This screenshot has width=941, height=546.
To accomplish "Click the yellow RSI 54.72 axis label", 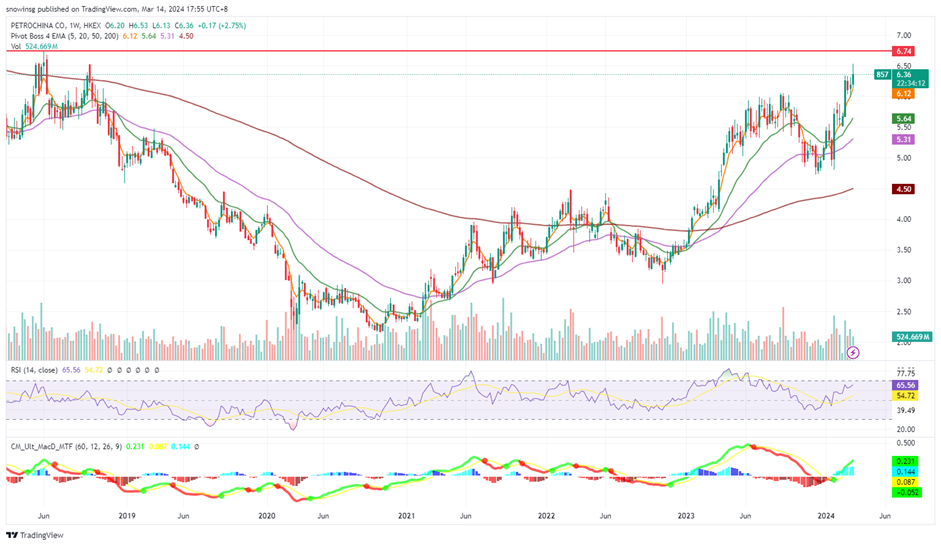I will click(906, 396).
